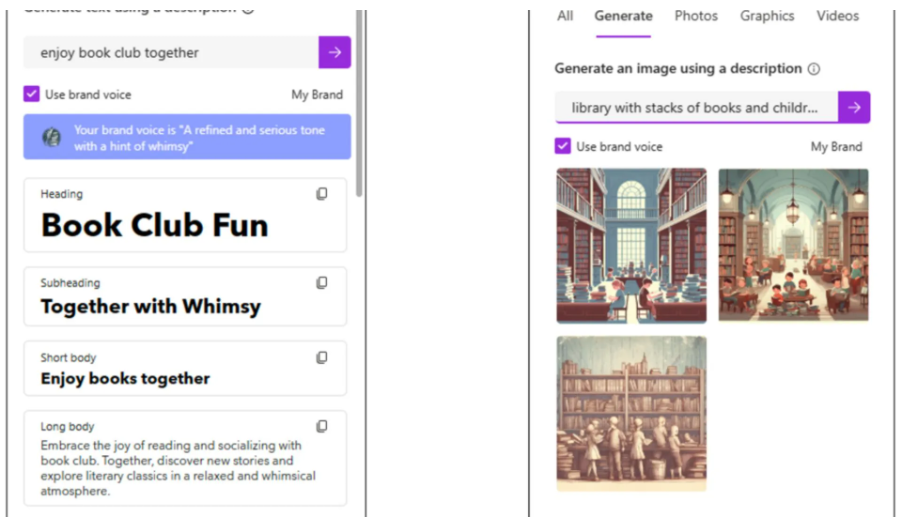901x522 pixels.
Task: Click the text description input field
Action: [170, 52]
